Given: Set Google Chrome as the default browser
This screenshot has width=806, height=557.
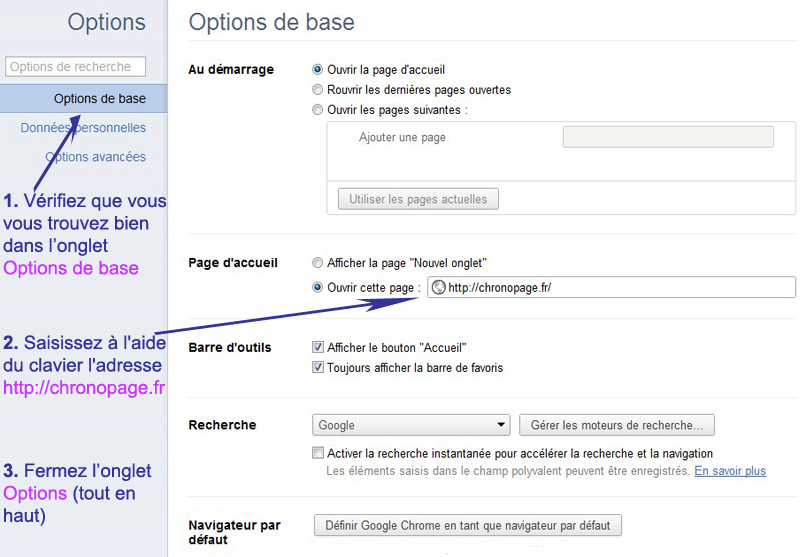Looking at the screenshot, I should 468,525.
